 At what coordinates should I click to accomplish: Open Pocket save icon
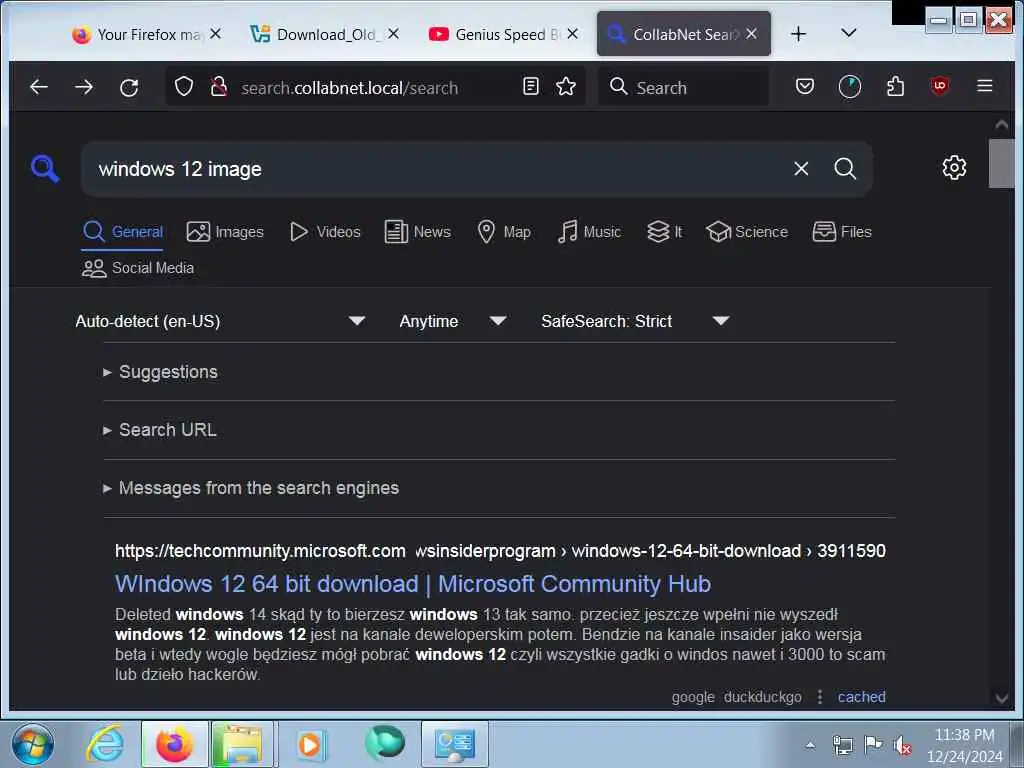tap(805, 86)
